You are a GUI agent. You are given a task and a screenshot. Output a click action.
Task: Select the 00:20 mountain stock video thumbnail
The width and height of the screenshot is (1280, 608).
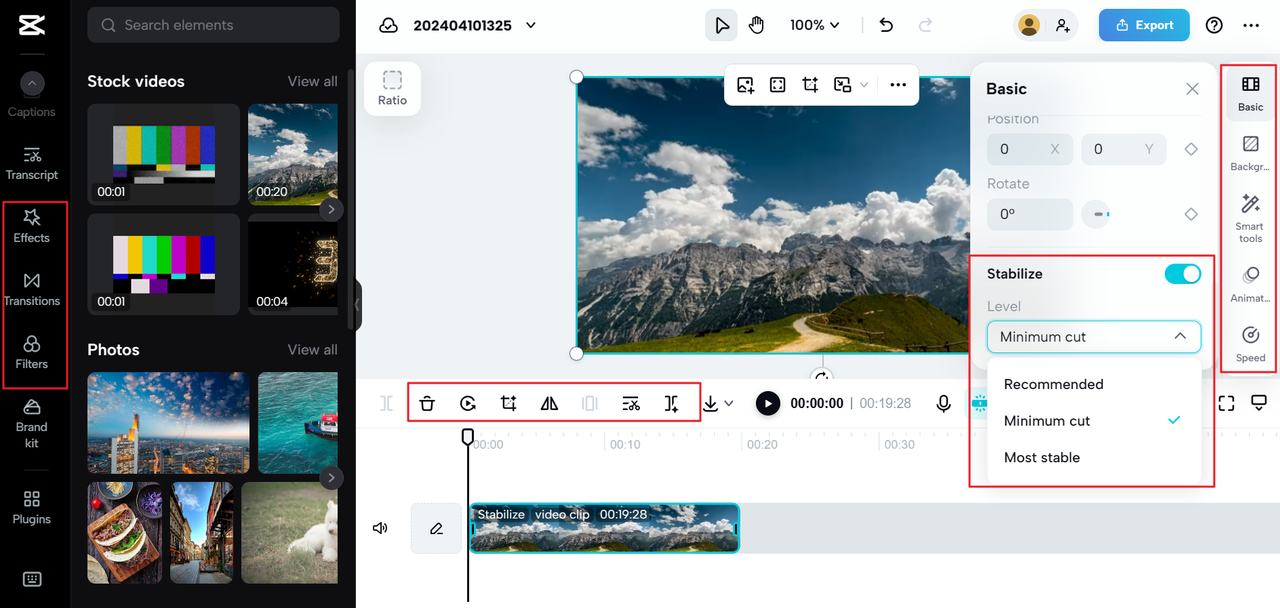293,155
